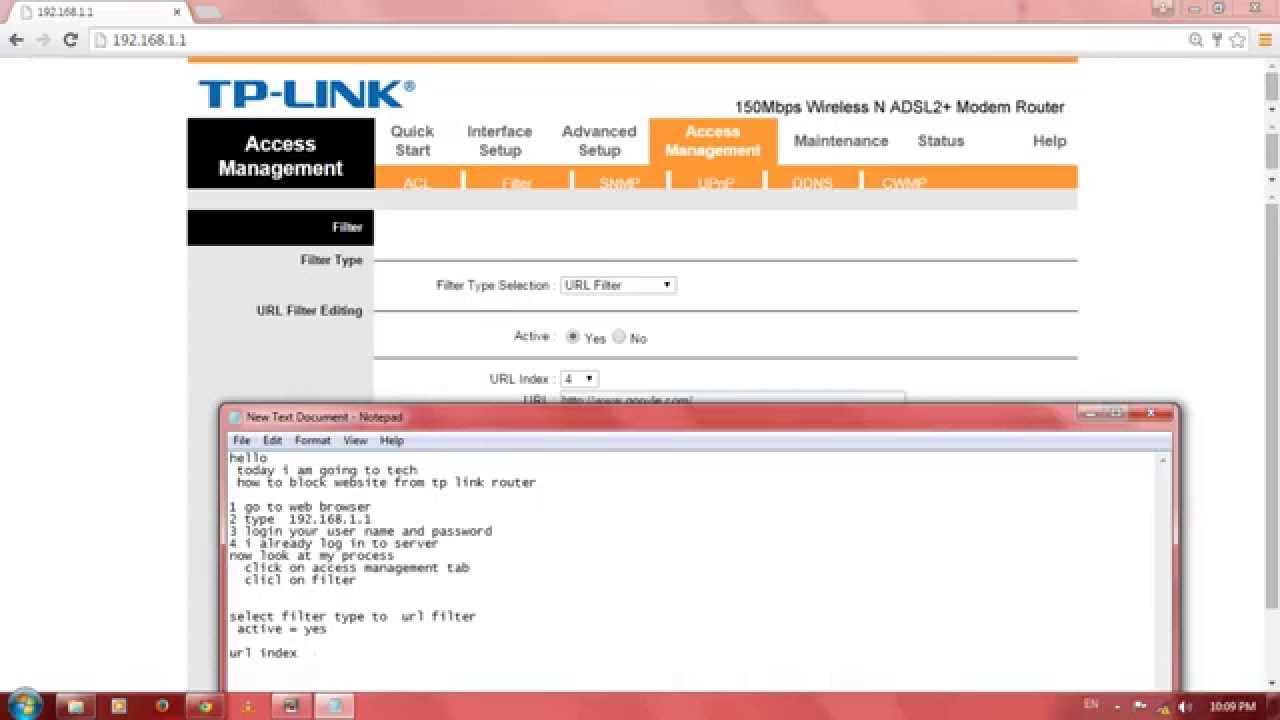Click the zoom magnifier icon in address bar

pyautogui.click(x=1196, y=40)
